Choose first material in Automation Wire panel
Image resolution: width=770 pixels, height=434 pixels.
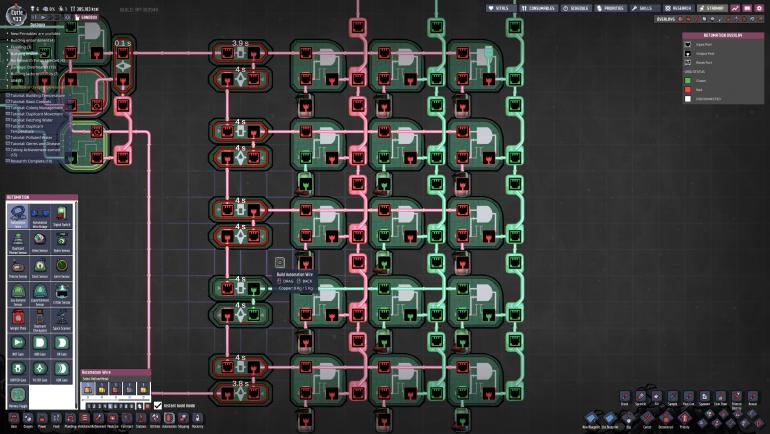[x=88, y=389]
